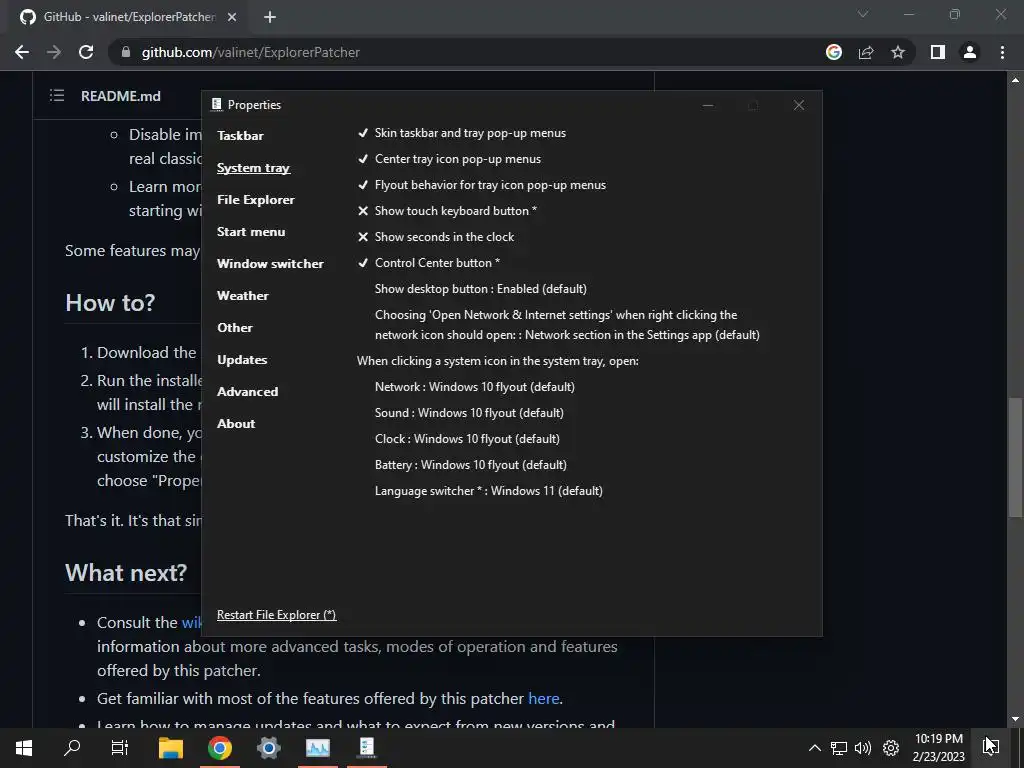Open taskbar Search icon
Viewport: 1024px width, 768px height.
72,748
